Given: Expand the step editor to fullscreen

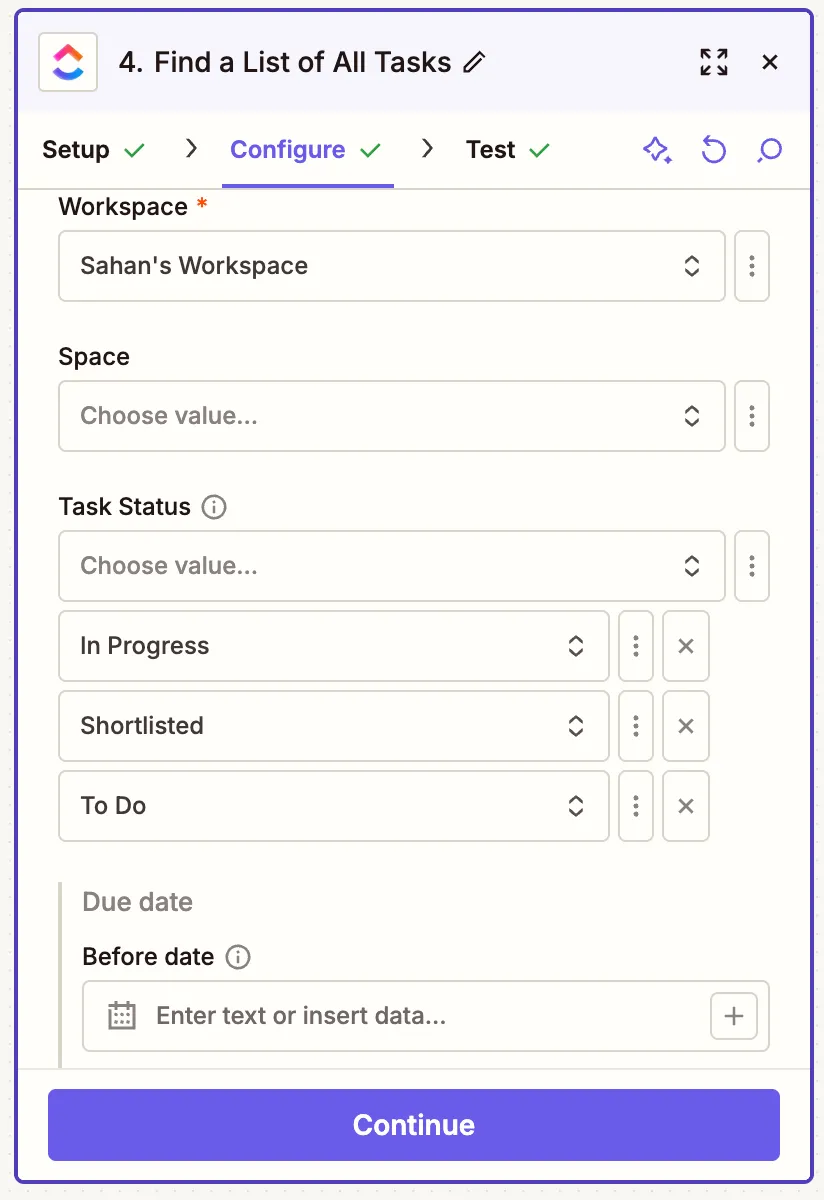Looking at the screenshot, I should pyautogui.click(x=714, y=62).
